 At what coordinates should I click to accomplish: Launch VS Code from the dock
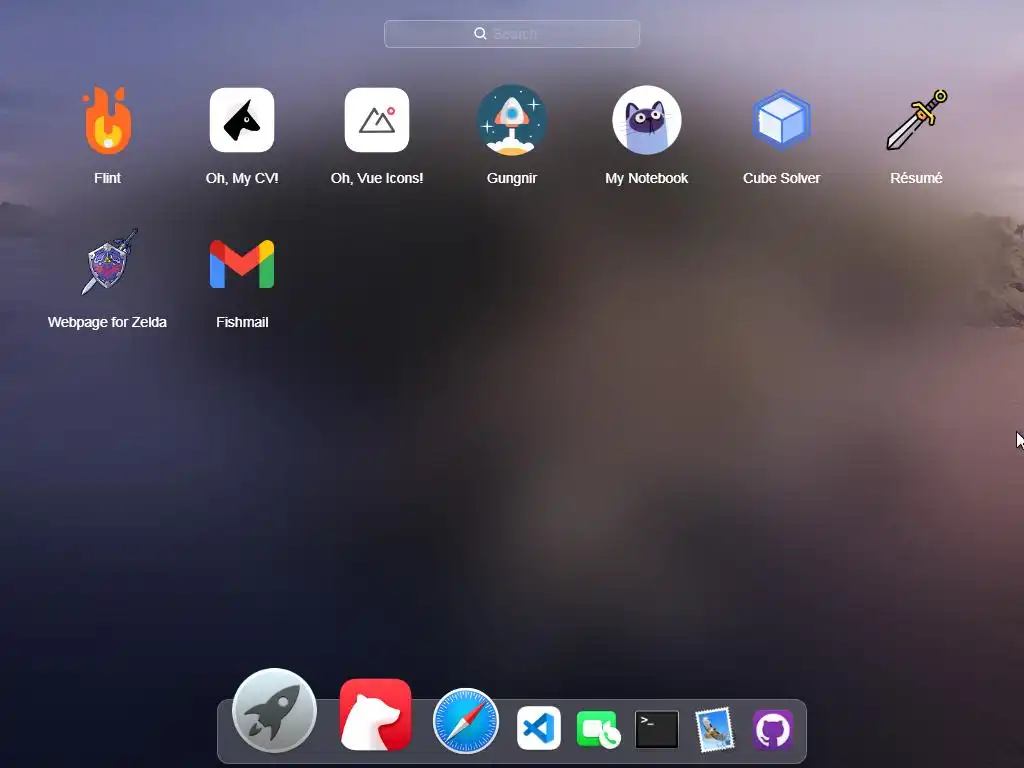tap(539, 728)
